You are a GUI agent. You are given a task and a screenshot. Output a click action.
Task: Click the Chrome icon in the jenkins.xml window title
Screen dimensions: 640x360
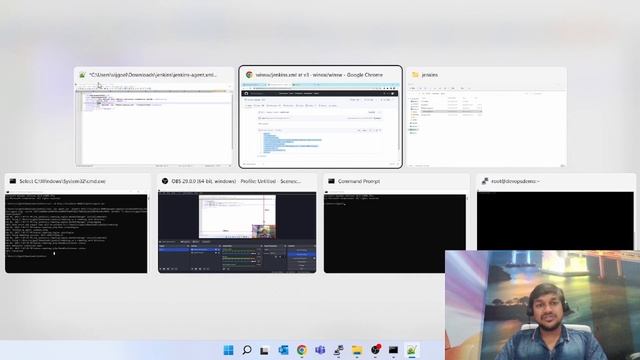[249, 75]
